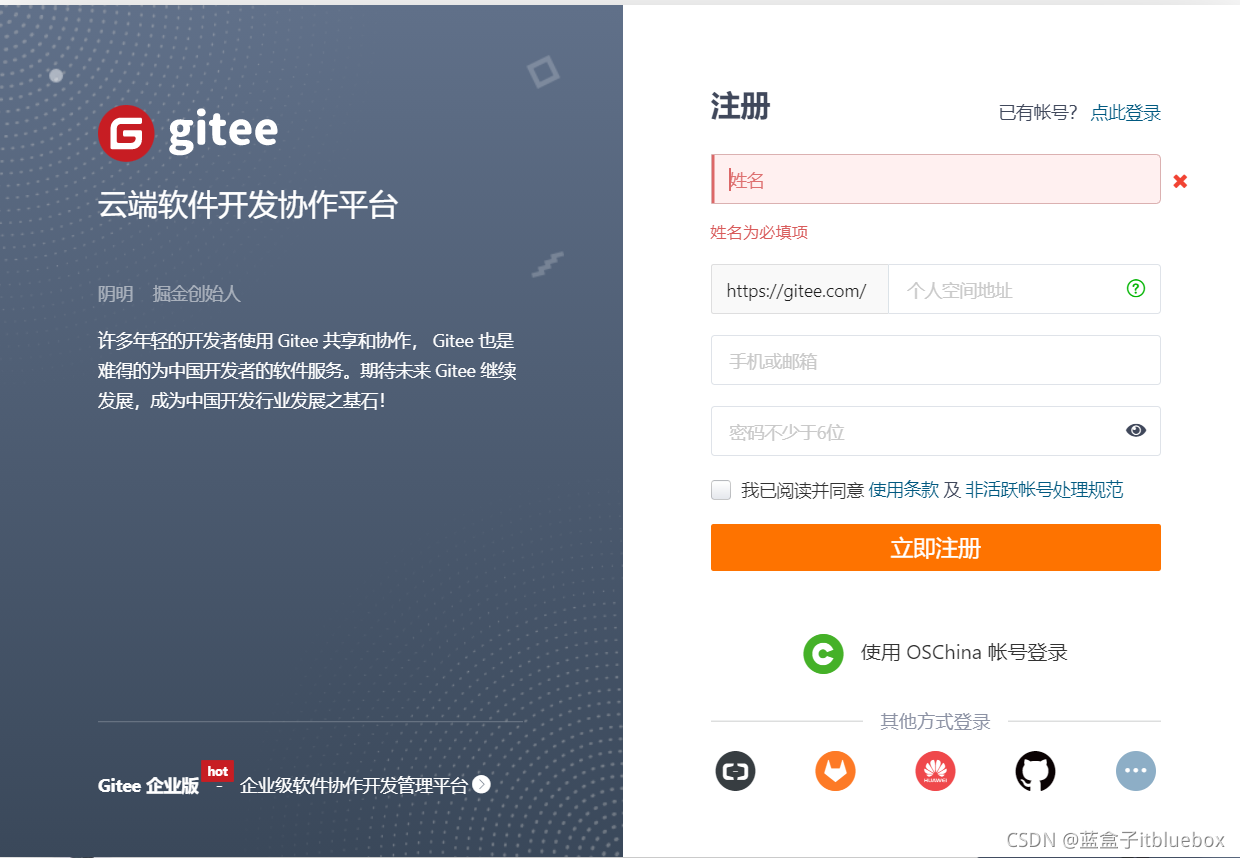Click the 姓名为必填项 error message
Viewport: 1240px width, 858px height.
point(759,233)
